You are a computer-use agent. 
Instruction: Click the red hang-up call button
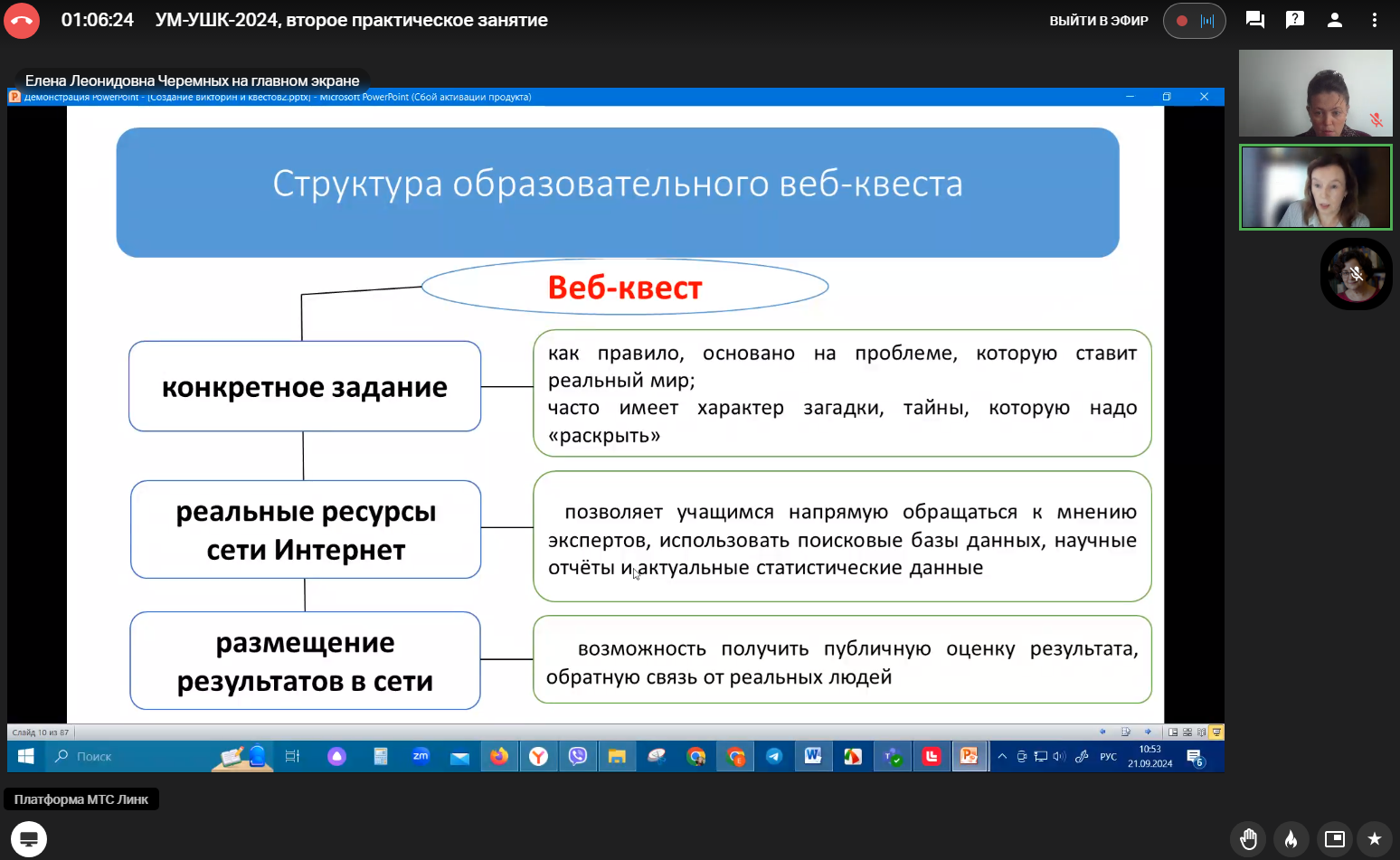[22, 21]
